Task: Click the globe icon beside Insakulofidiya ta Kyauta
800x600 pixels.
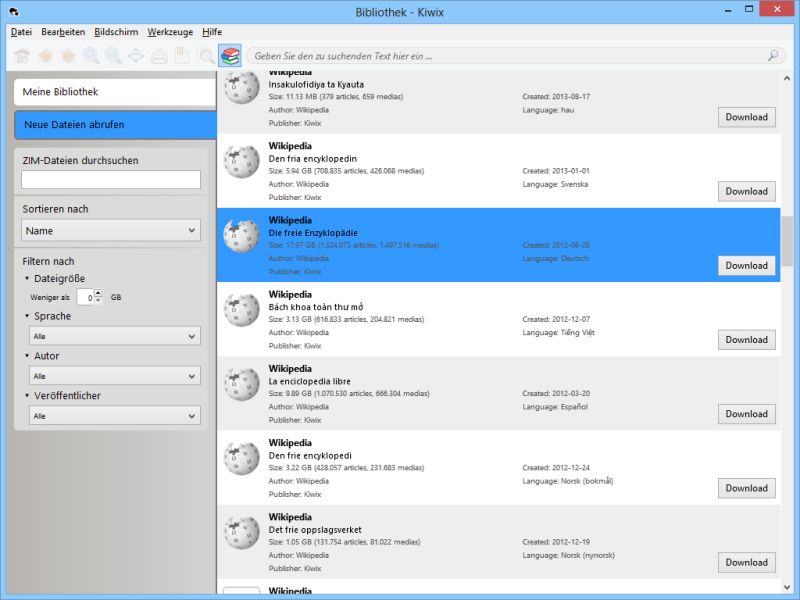Action: pos(242,88)
